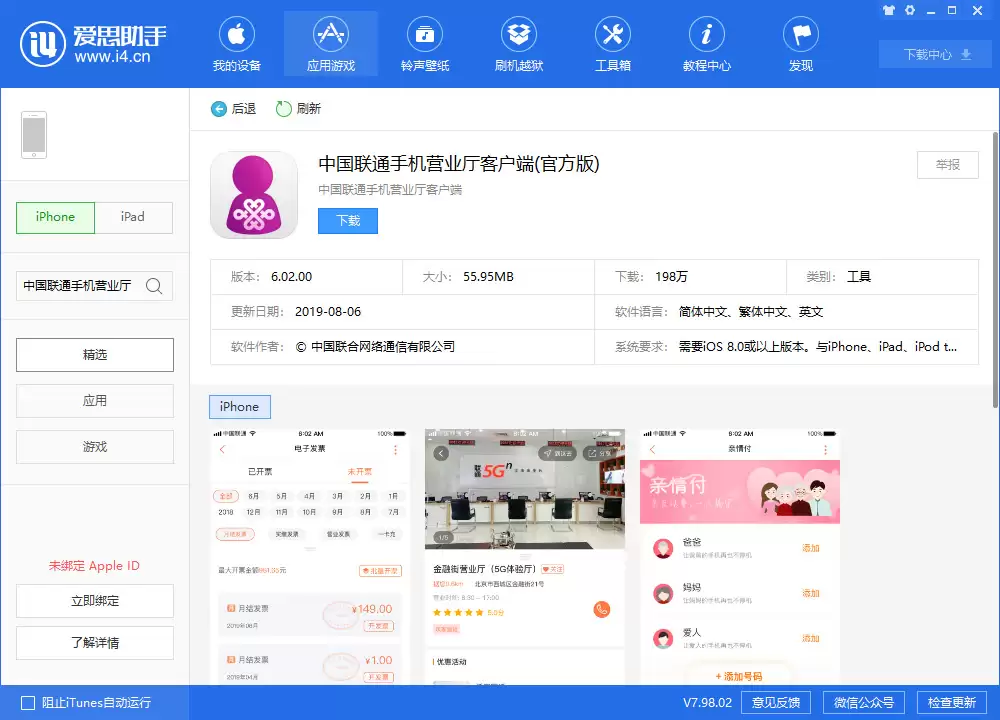Click 未绑定 Apple ID text
The image size is (1000, 720).
tap(94, 566)
